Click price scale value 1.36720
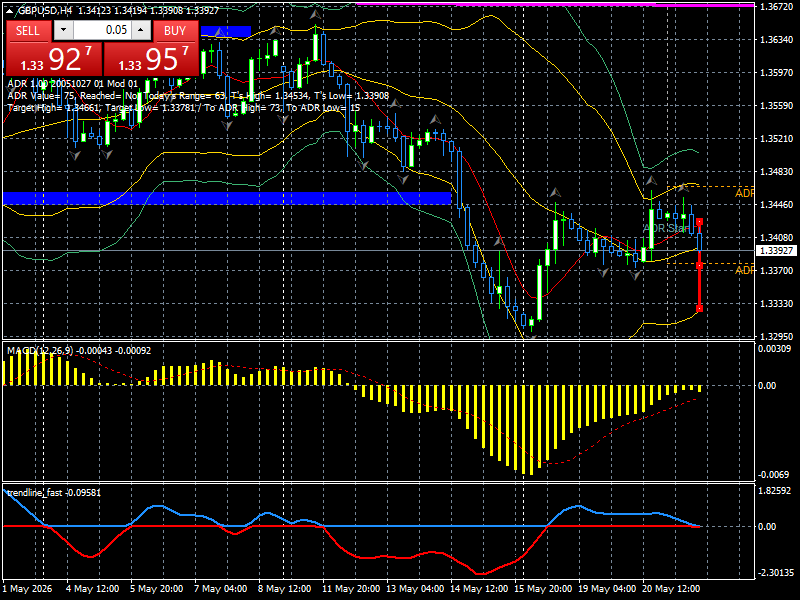 click(x=777, y=7)
